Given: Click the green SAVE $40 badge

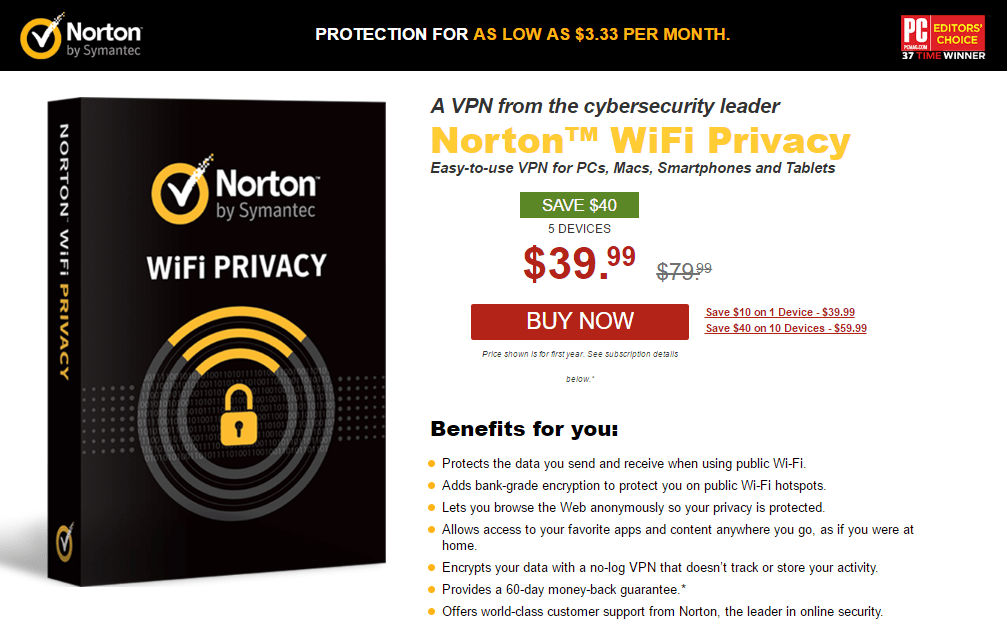Looking at the screenshot, I should (x=579, y=204).
